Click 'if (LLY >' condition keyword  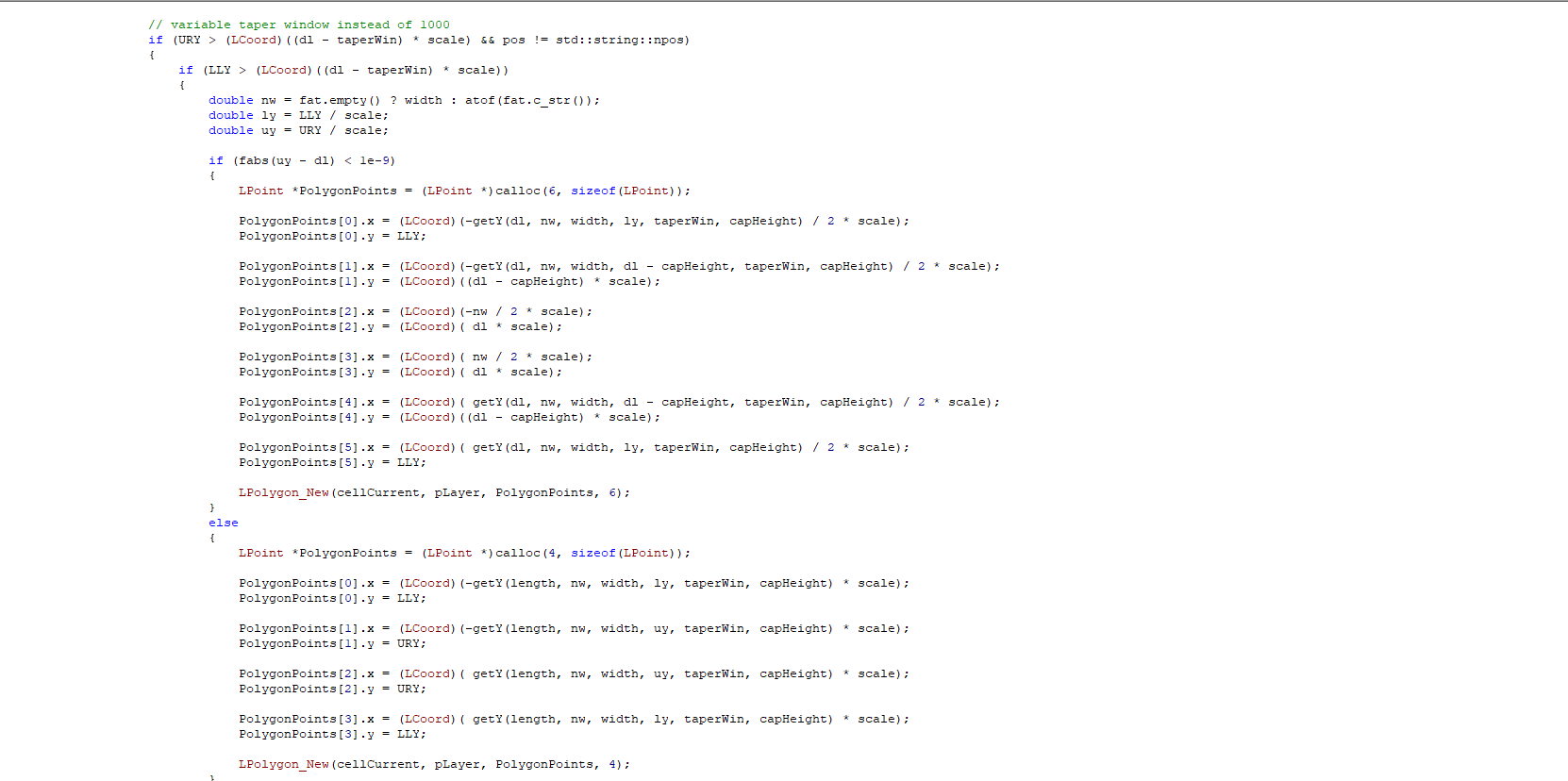coord(186,70)
